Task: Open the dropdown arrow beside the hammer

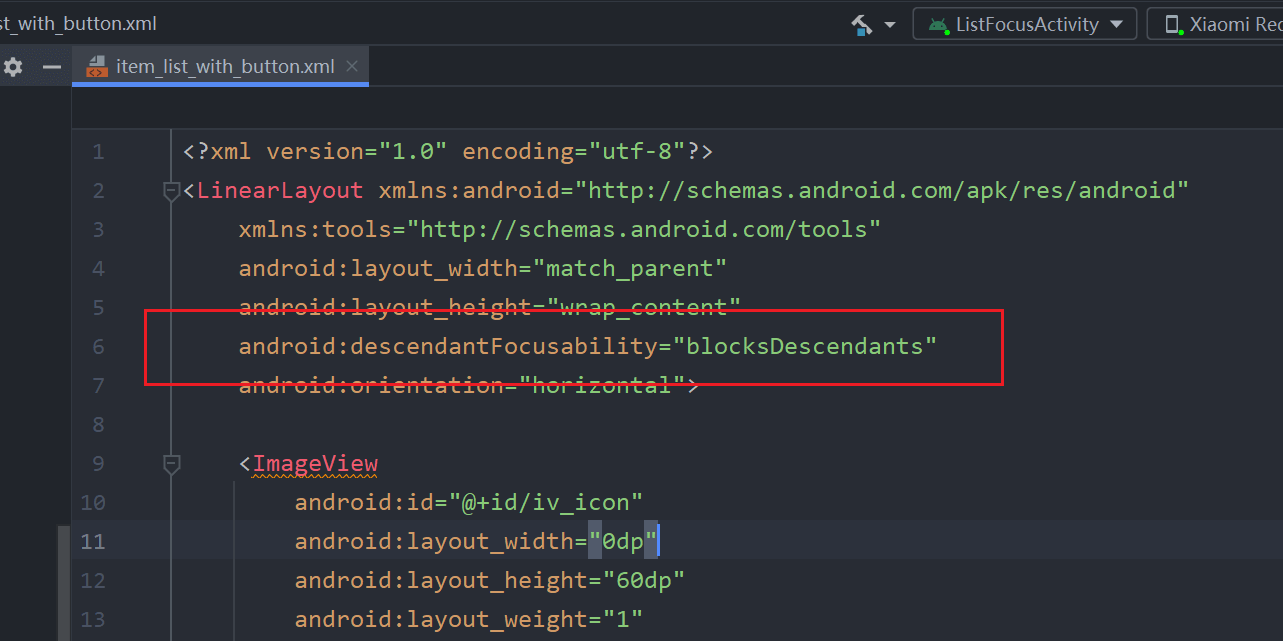Action: (x=890, y=25)
